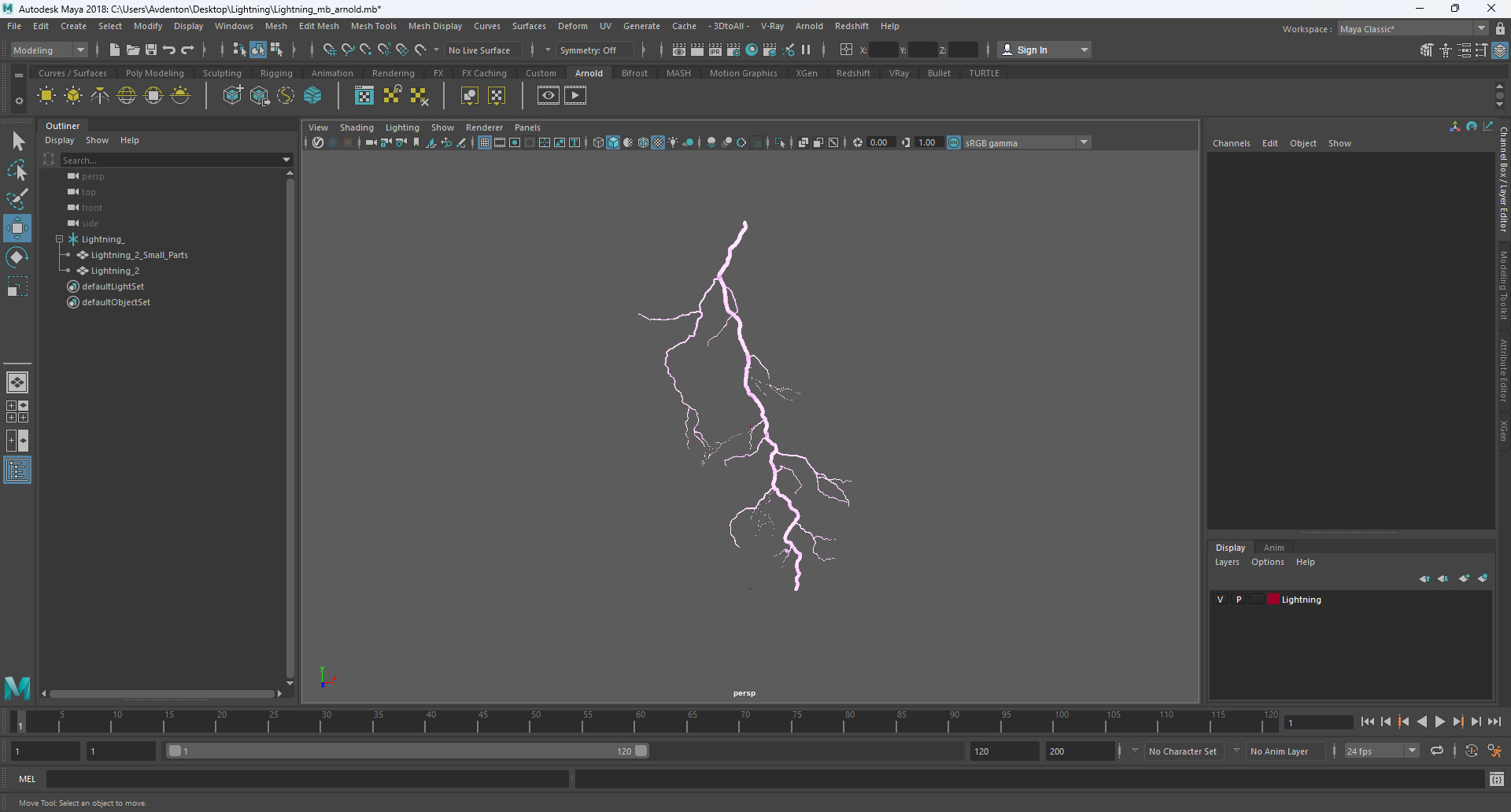Toggle Lightning layer playback P box
Viewport: 1511px width, 812px height.
(x=1239, y=600)
